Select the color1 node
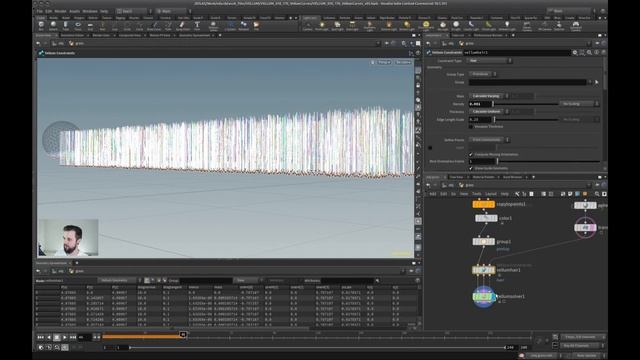The height and width of the screenshot is (360, 640). click(486, 218)
